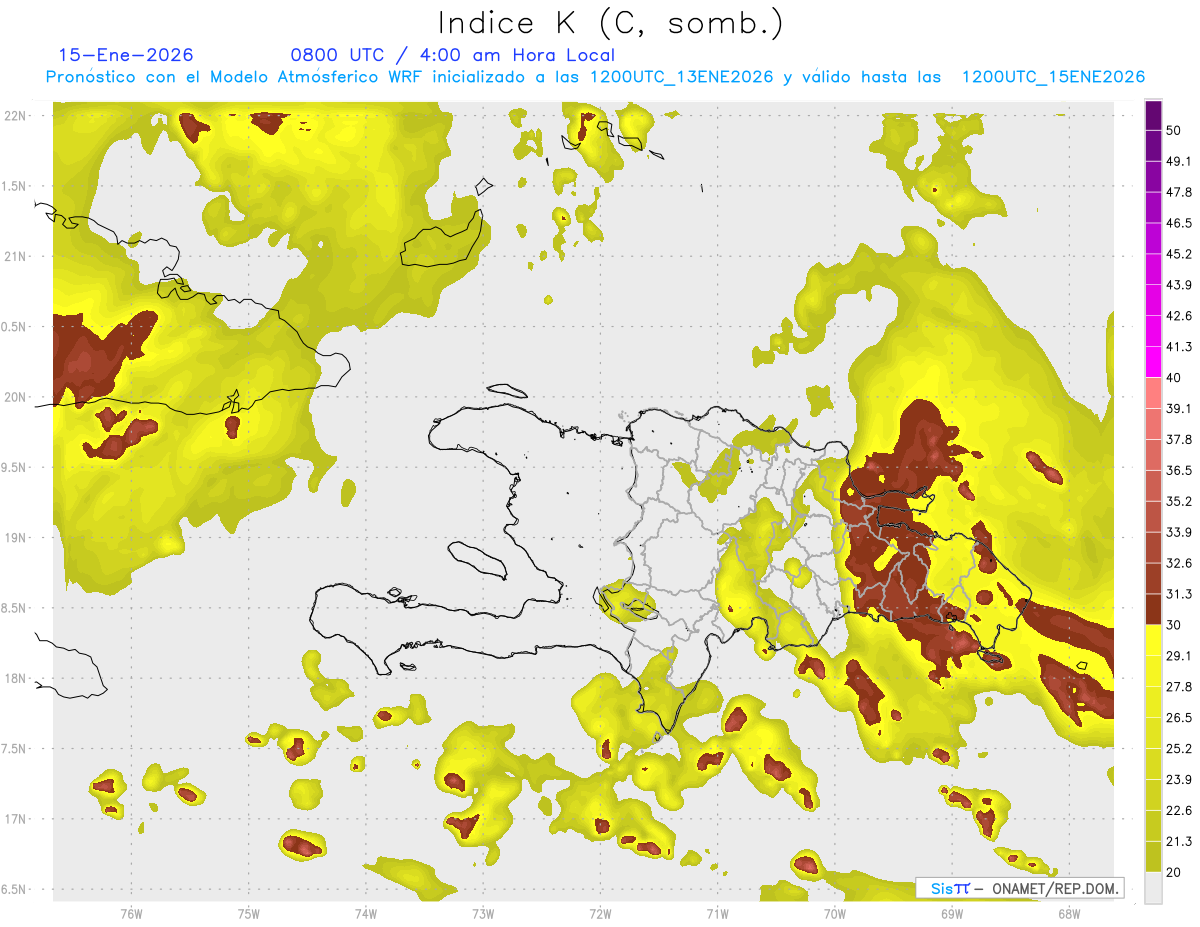This screenshot has height=927, width=1200.
Task: Click the legend value "36.5"
Action: click(x=1179, y=470)
